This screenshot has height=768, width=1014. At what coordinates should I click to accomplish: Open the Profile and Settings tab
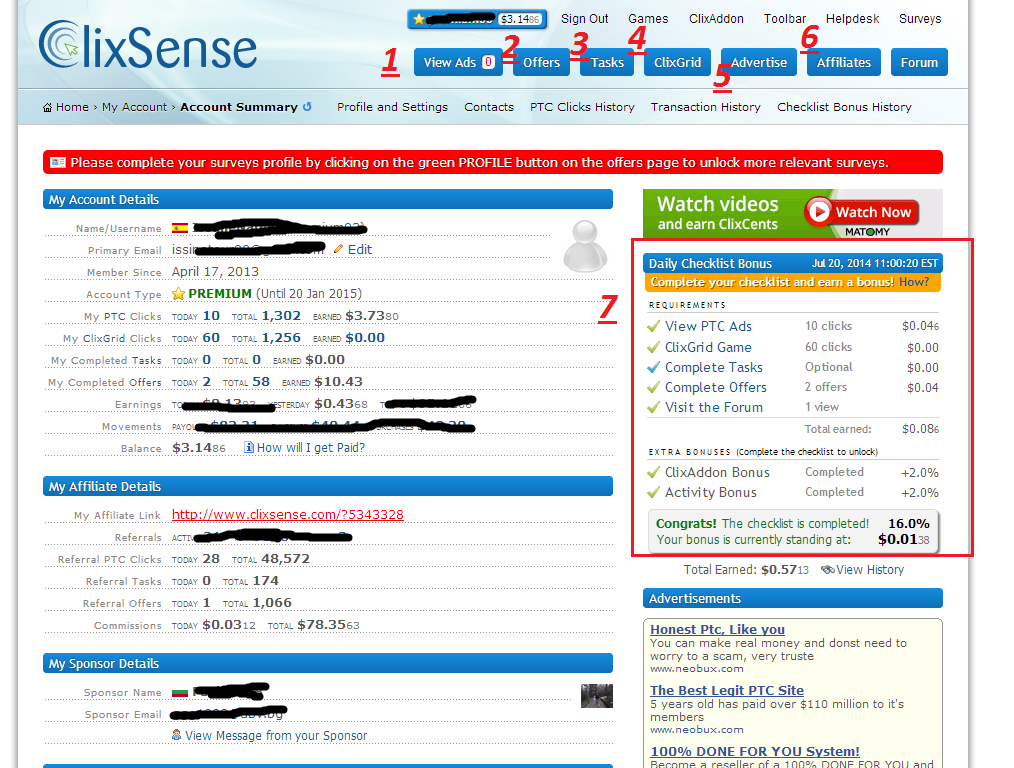tap(391, 106)
